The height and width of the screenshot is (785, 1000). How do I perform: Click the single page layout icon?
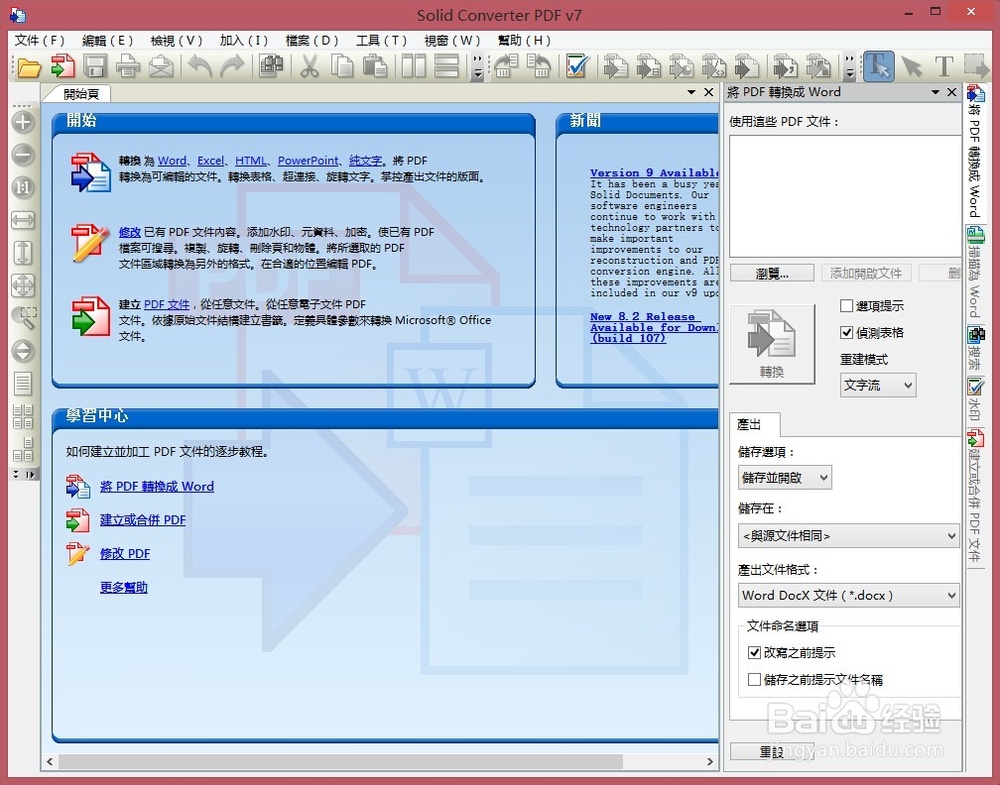[23, 383]
